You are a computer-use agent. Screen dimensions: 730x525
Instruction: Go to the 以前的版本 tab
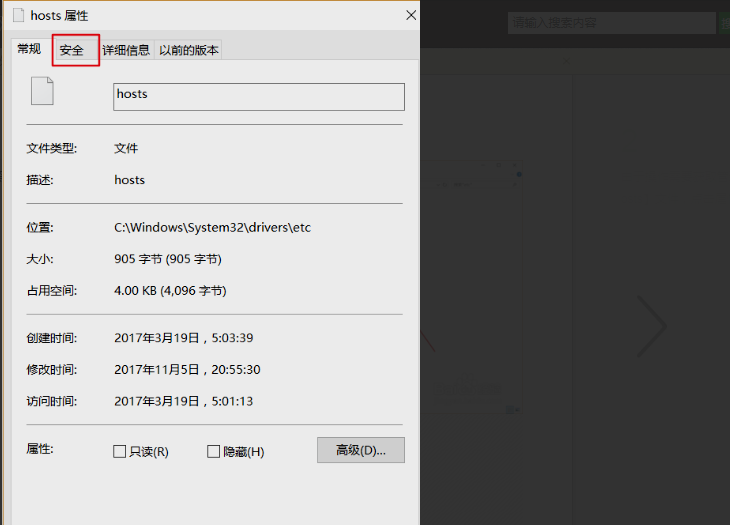coord(188,50)
